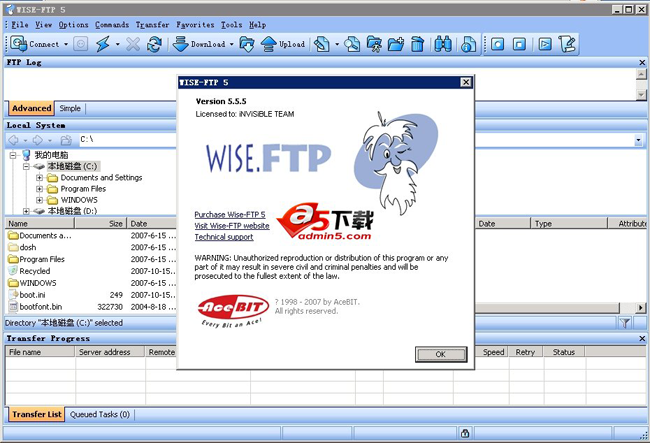Open the Quick Connect dropdown arrow
Screen dimensions: 650x443
click(118, 44)
